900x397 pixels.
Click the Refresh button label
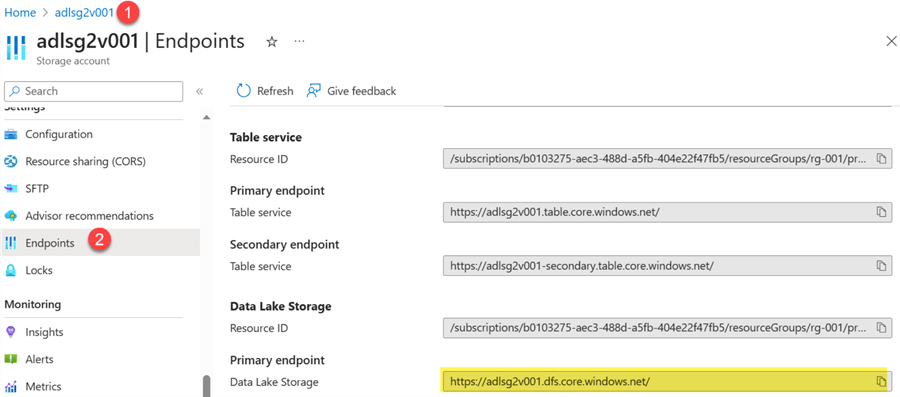[275, 91]
